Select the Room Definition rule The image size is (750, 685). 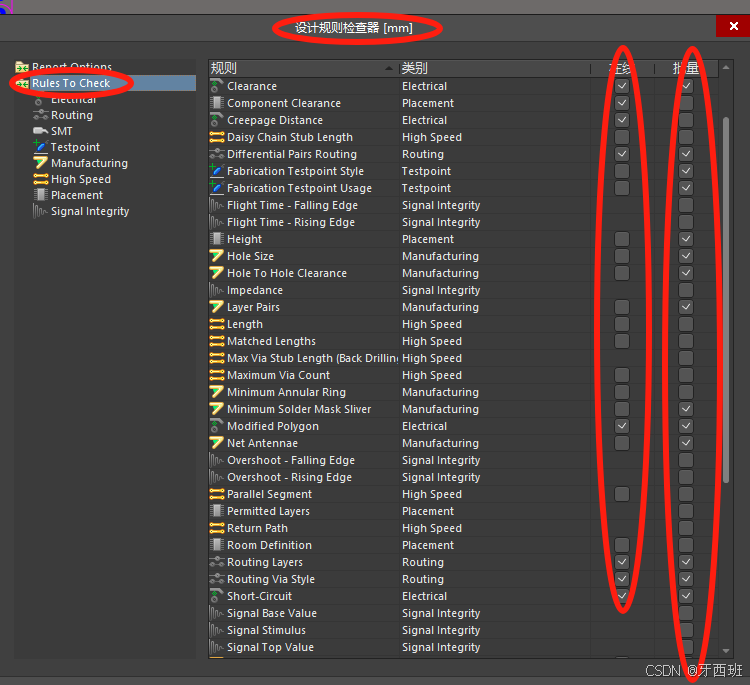tap(463, 545)
